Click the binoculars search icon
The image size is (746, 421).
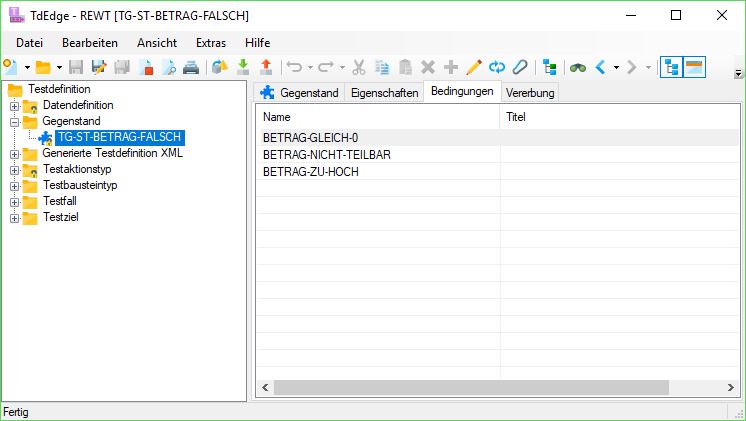578,68
